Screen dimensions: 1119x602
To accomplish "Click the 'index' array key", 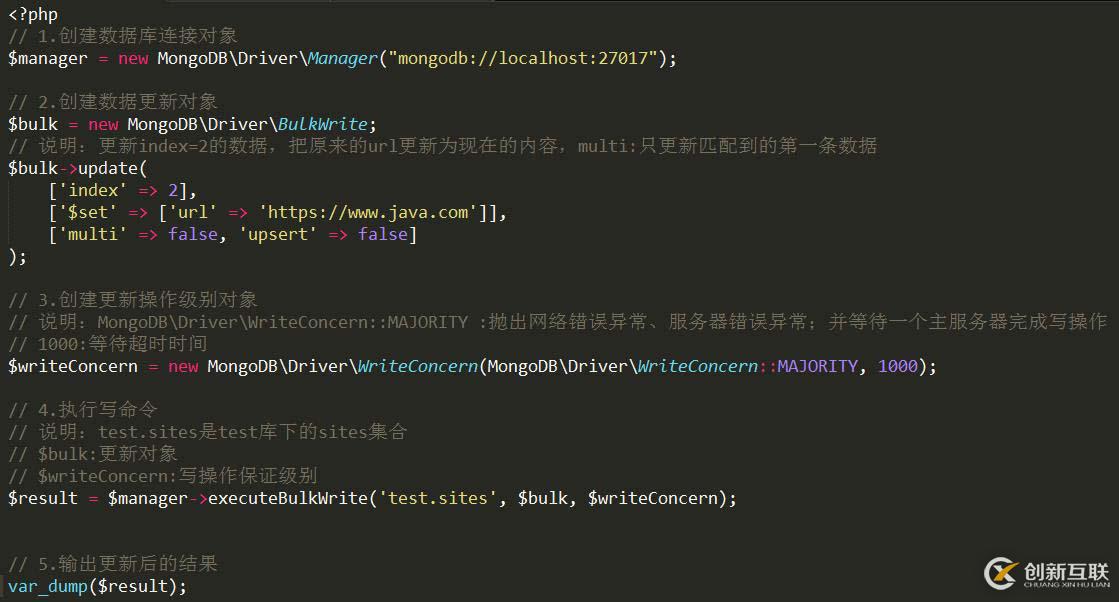I will click(x=93, y=190).
